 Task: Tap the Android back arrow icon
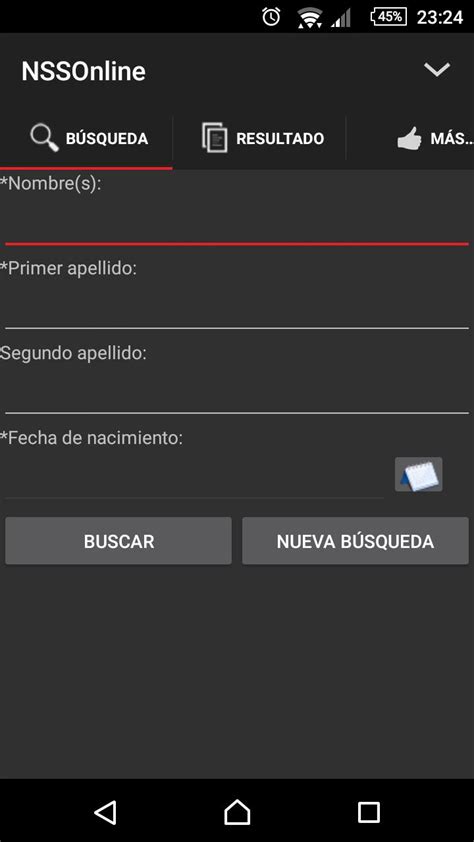point(105,812)
